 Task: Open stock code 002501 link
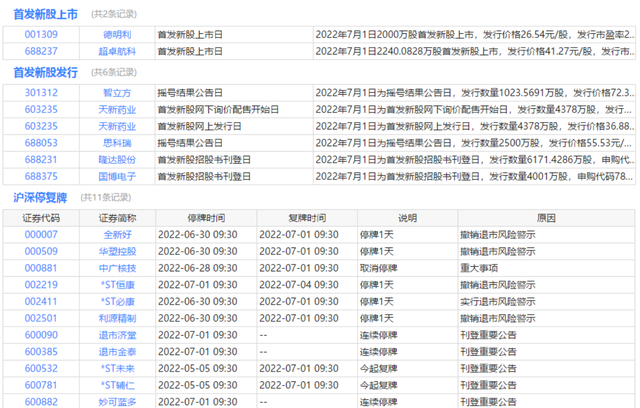pyautogui.click(x=41, y=319)
